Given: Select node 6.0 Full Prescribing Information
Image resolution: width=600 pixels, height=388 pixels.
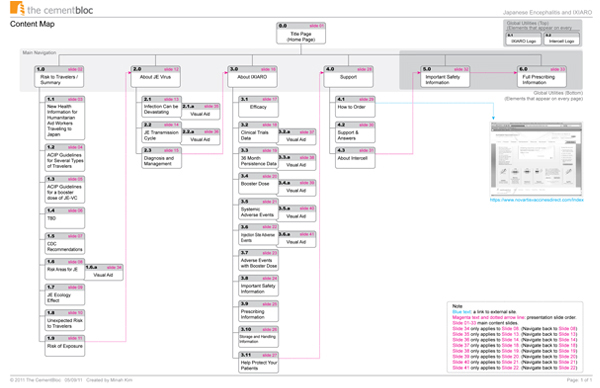Looking at the screenshot, I should [542, 77].
